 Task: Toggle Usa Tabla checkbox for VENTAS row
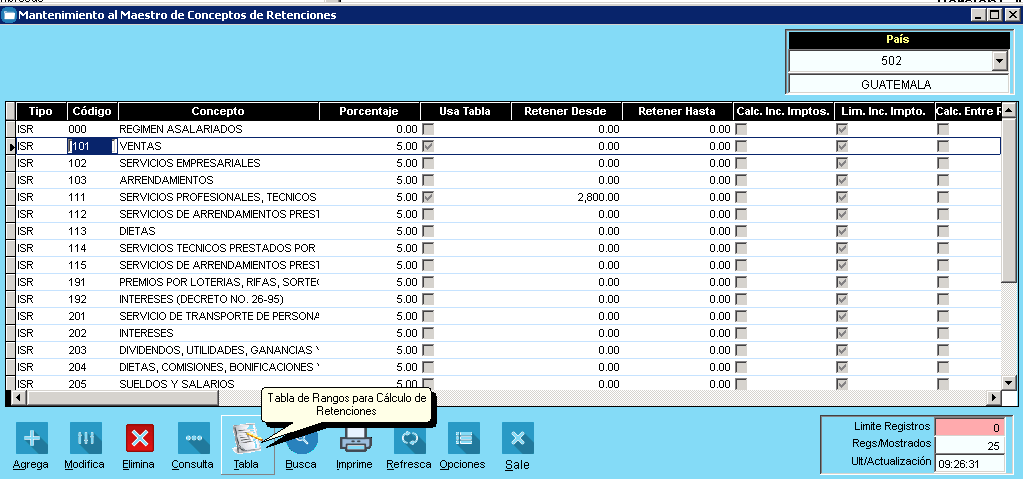(428, 146)
